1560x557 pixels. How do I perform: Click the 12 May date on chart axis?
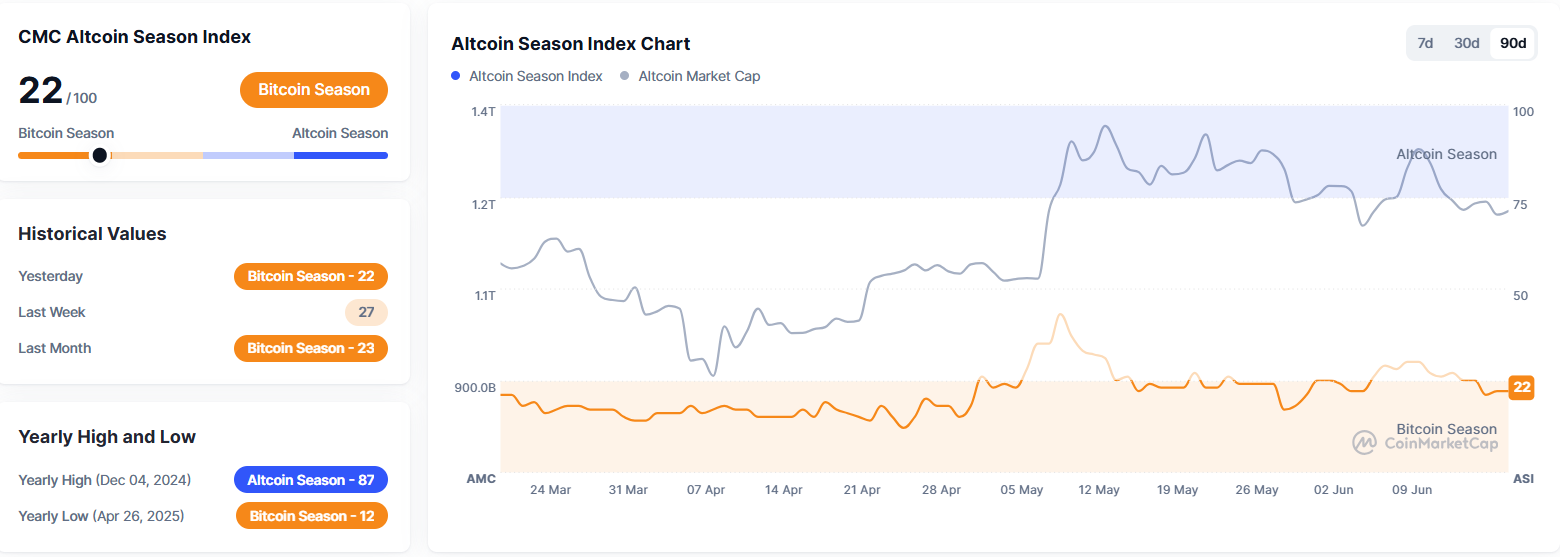pyautogui.click(x=1100, y=490)
